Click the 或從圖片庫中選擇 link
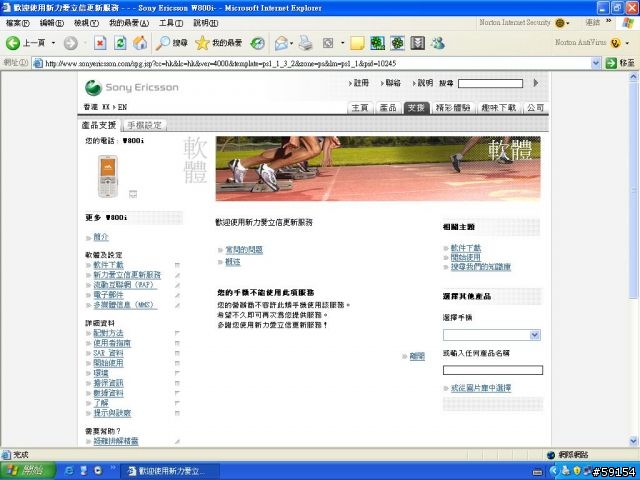 tap(481, 388)
